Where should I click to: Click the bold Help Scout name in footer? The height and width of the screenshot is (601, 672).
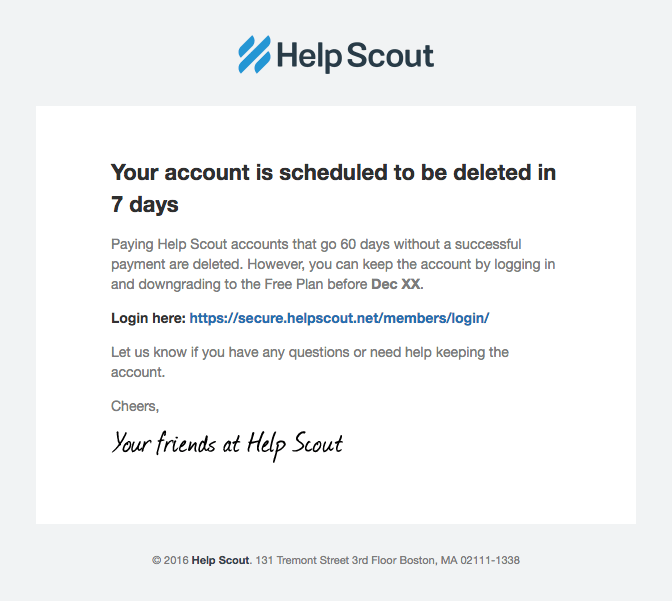[220, 560]
